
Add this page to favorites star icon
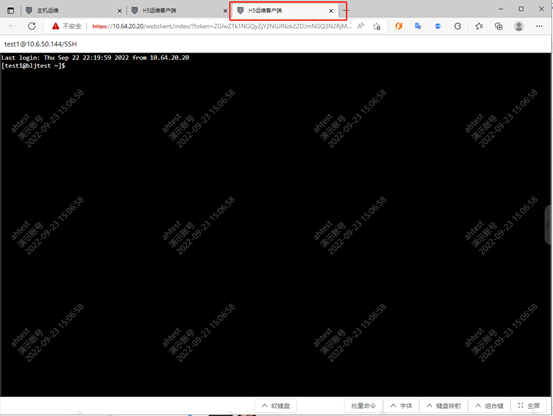click(x=377, y=26)
